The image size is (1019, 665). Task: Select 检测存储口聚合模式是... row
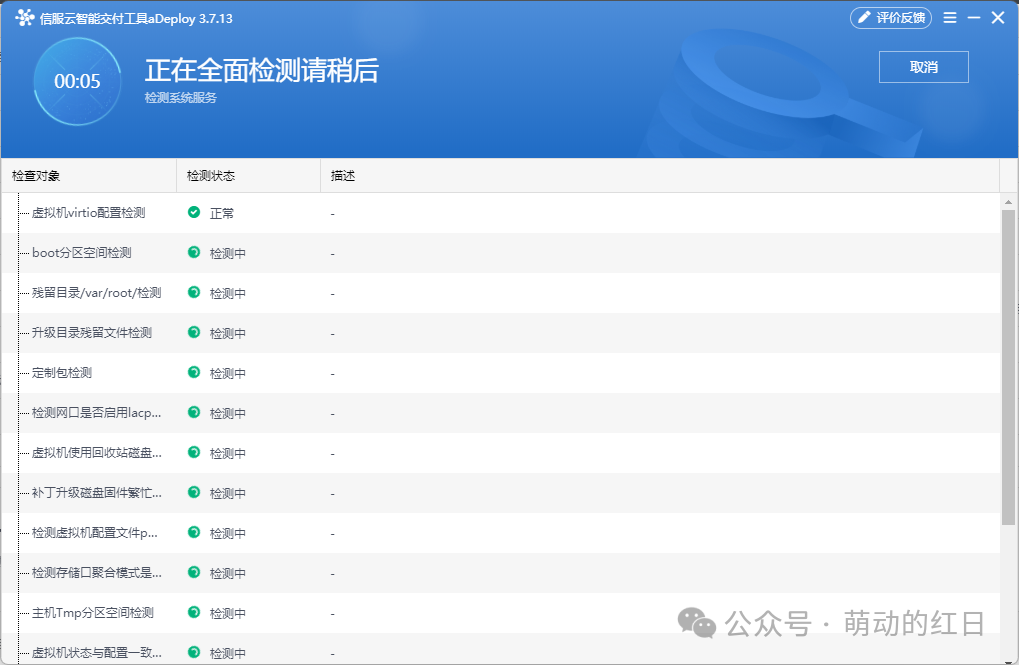click(x=500, y=573)
